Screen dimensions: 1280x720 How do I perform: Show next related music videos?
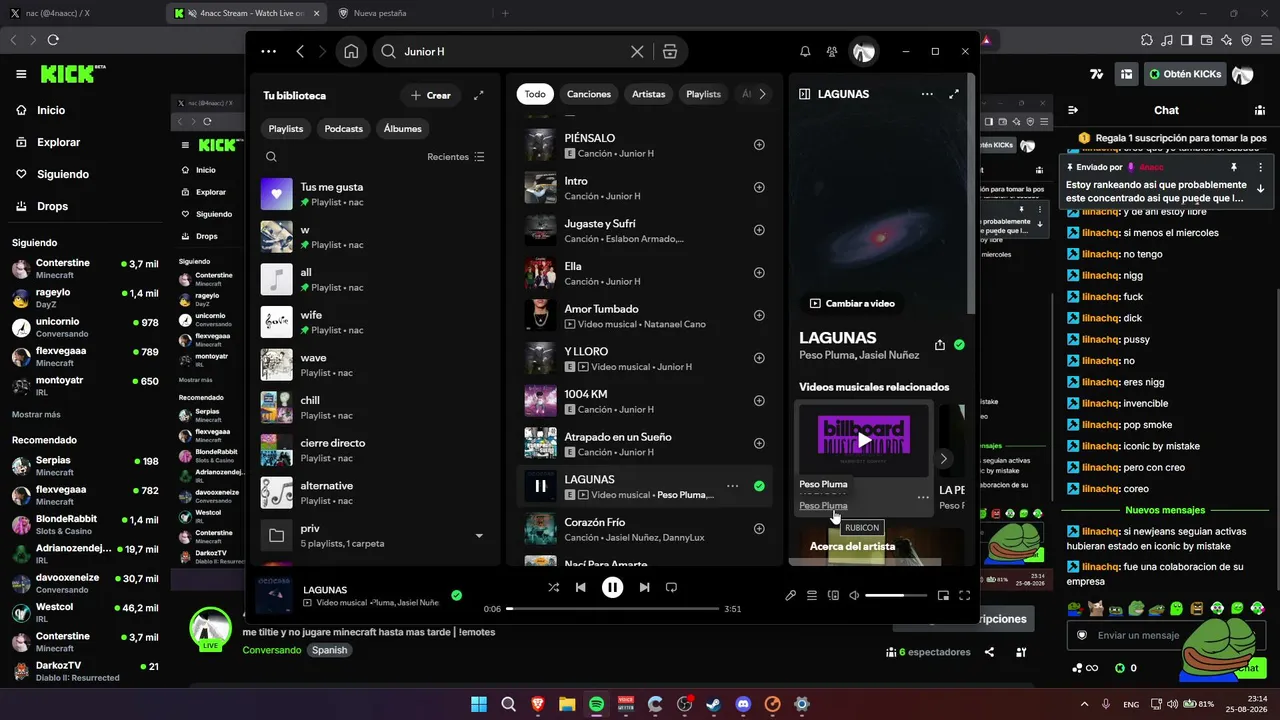tap(943, 459)
